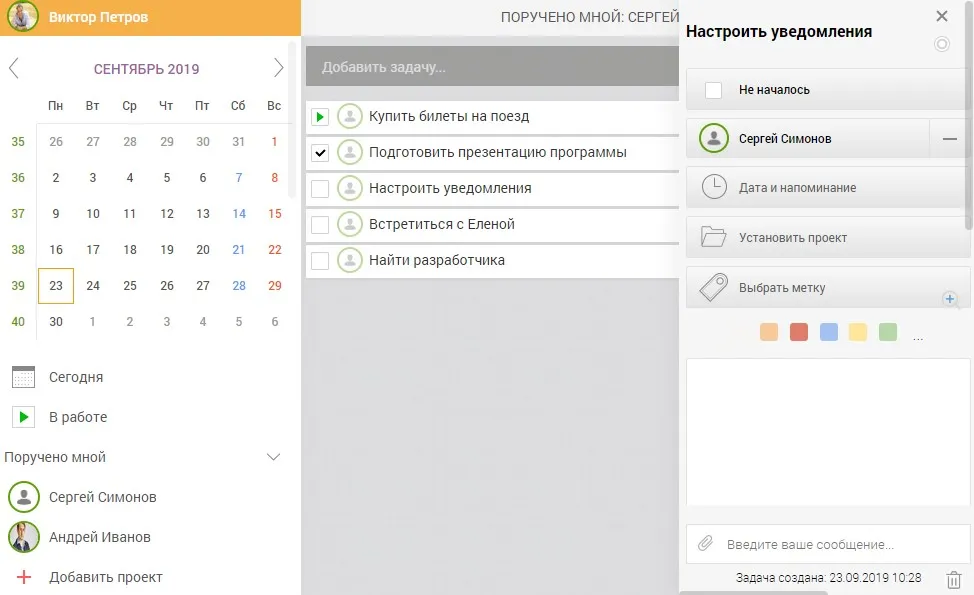
Task: Go to the next month with the right arrow
Action: pos(279,68)
